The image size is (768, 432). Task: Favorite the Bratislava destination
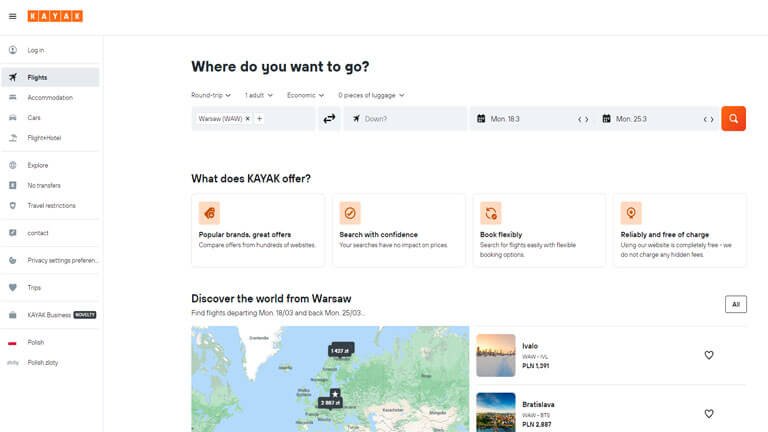(709, 413)
